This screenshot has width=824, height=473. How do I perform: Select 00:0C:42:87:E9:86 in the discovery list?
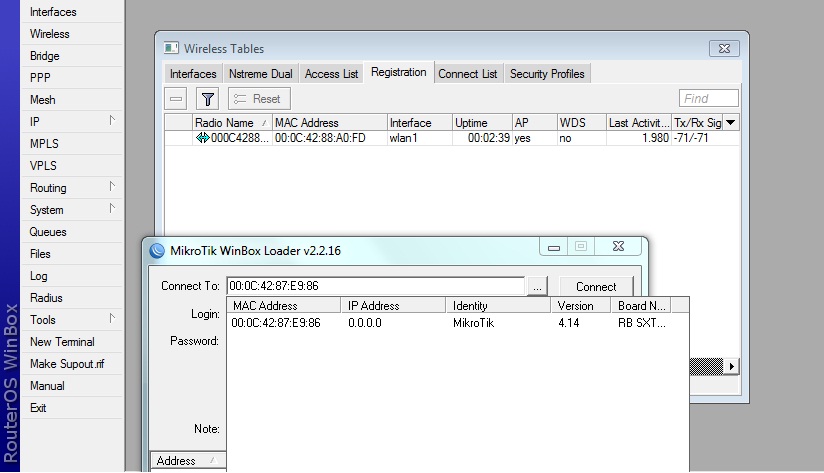tap(276, 323)
